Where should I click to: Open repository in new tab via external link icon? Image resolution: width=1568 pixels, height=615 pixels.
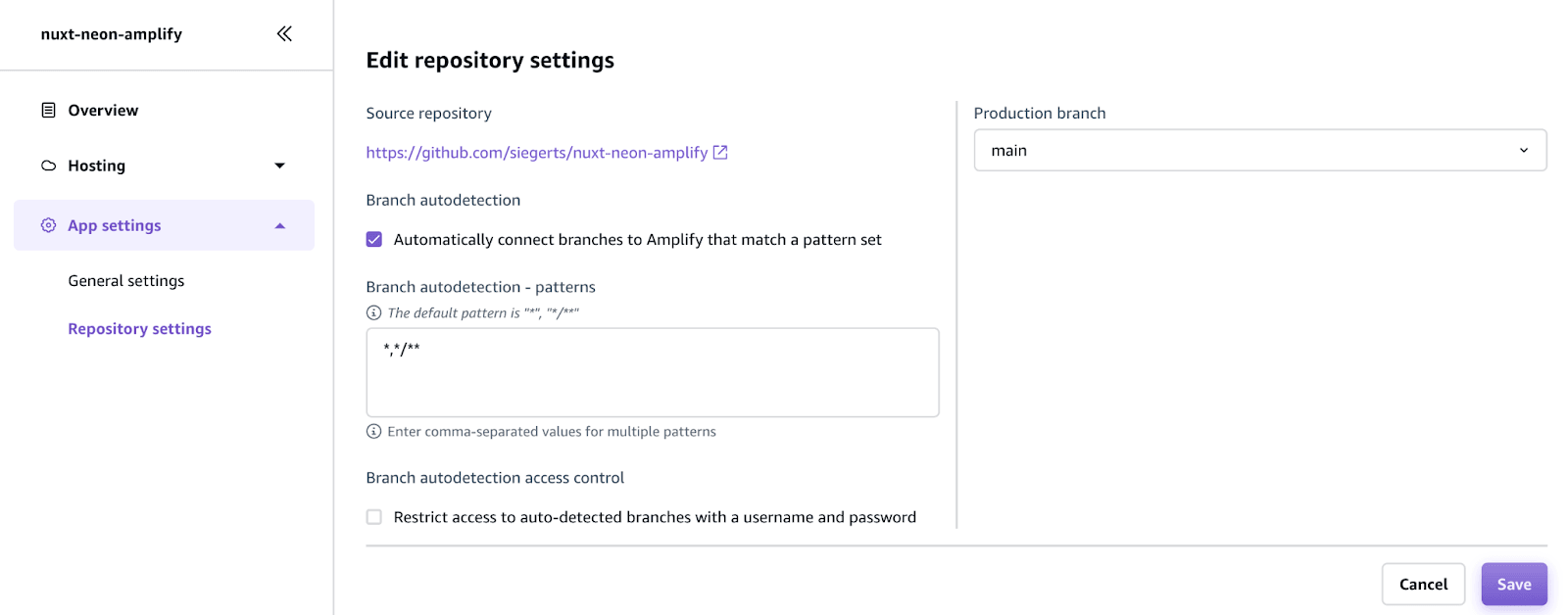point(721,152)
